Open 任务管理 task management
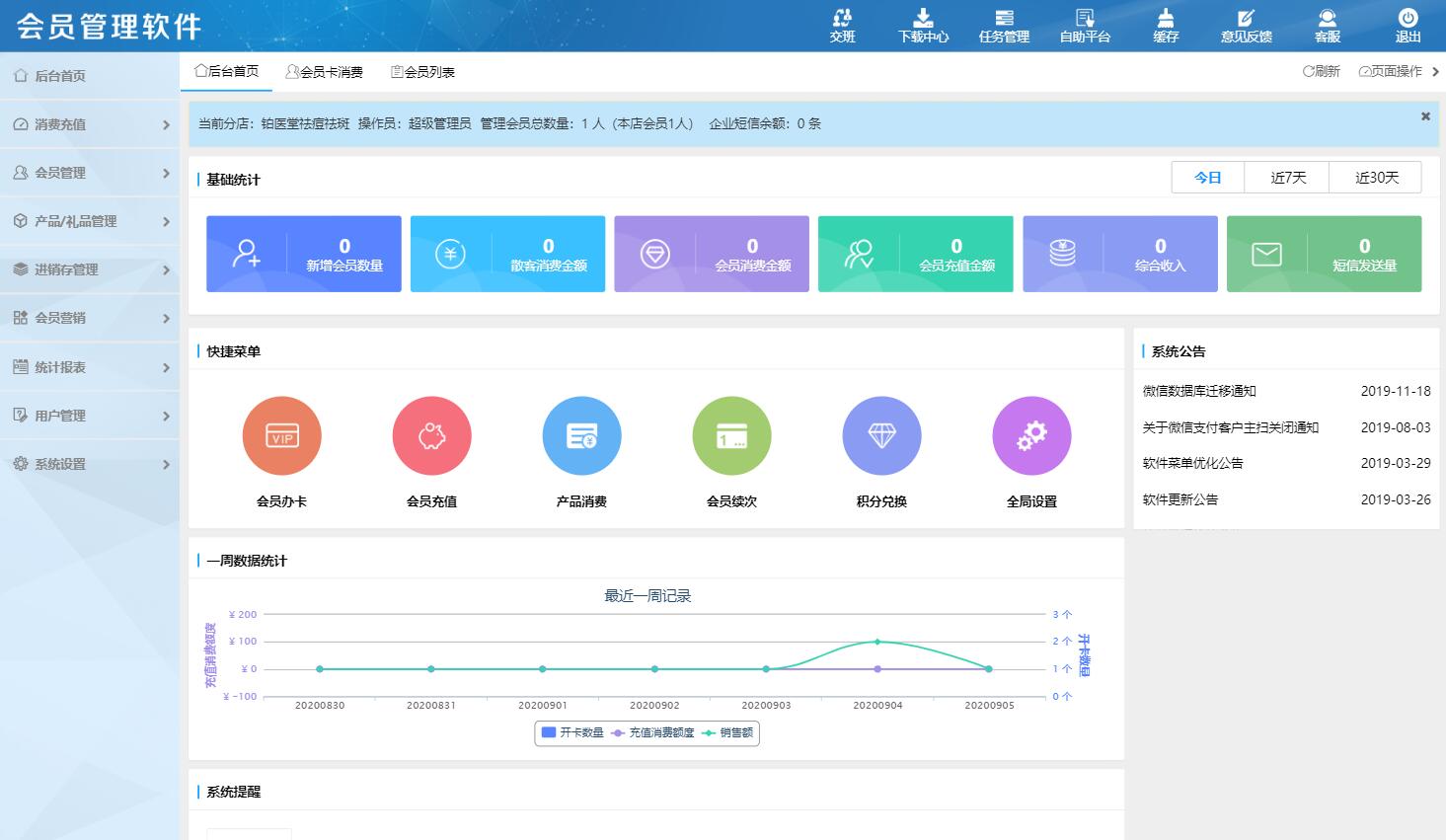 [x=1004, y=26]
